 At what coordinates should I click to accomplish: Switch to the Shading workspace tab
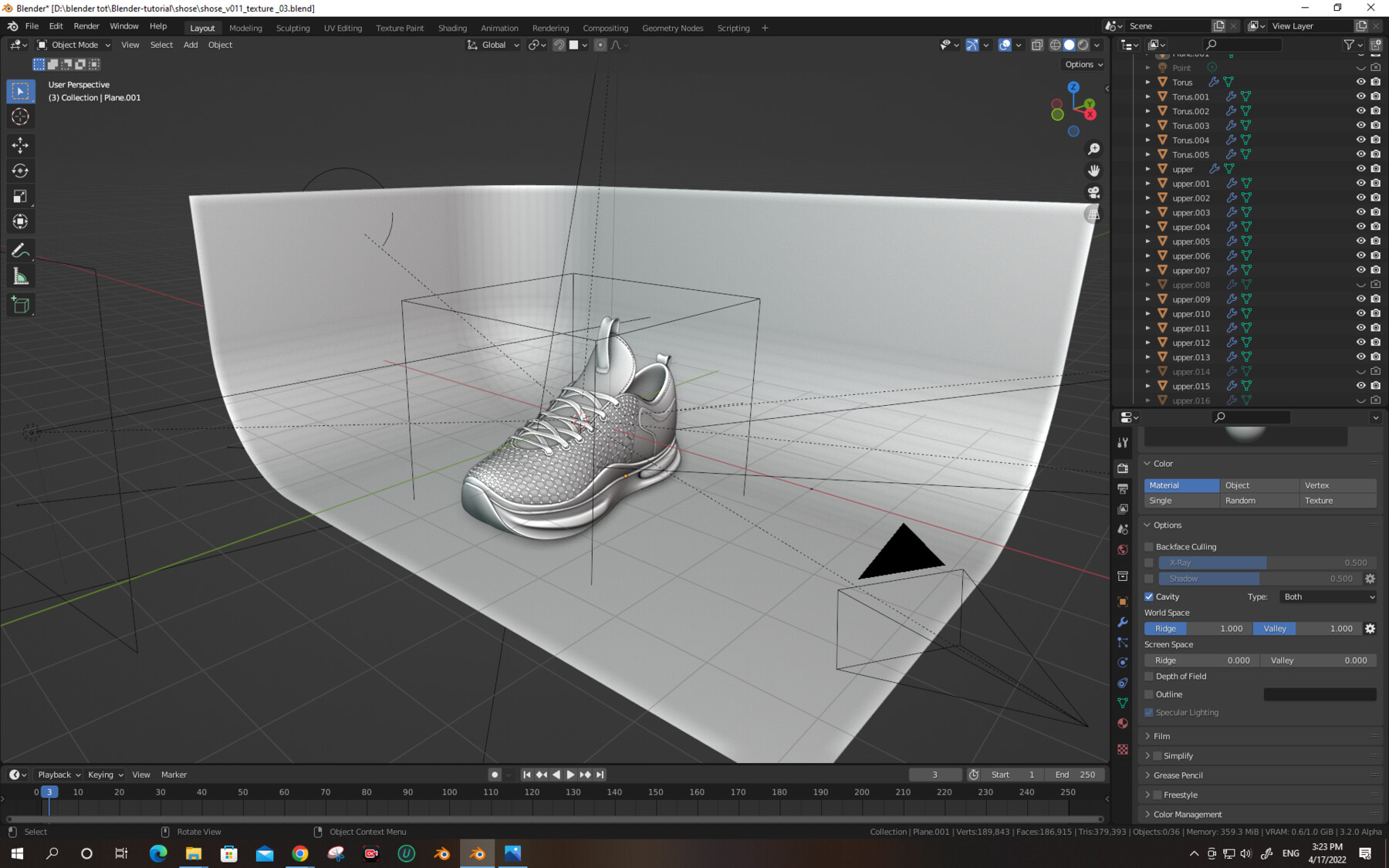pyautogui.click(x=452, y=28)
